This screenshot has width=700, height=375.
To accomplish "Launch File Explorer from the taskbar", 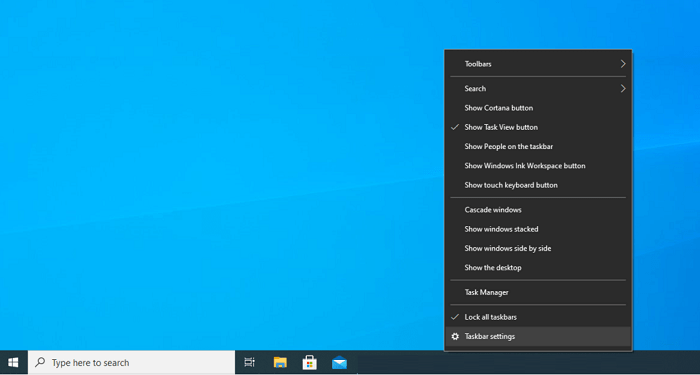I will click(280, 362).
